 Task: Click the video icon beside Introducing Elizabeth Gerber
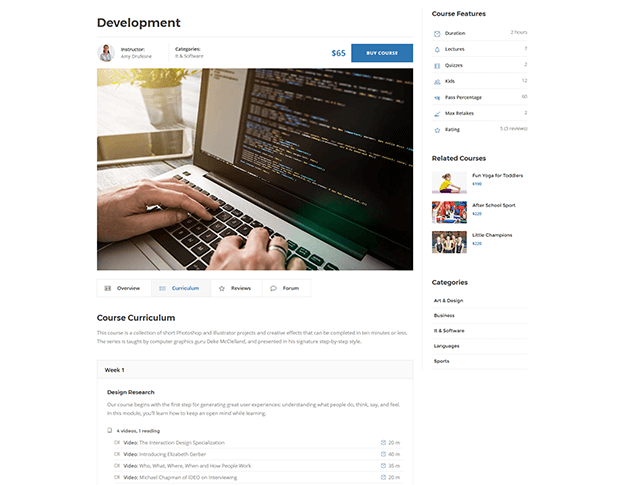(117, 454)
